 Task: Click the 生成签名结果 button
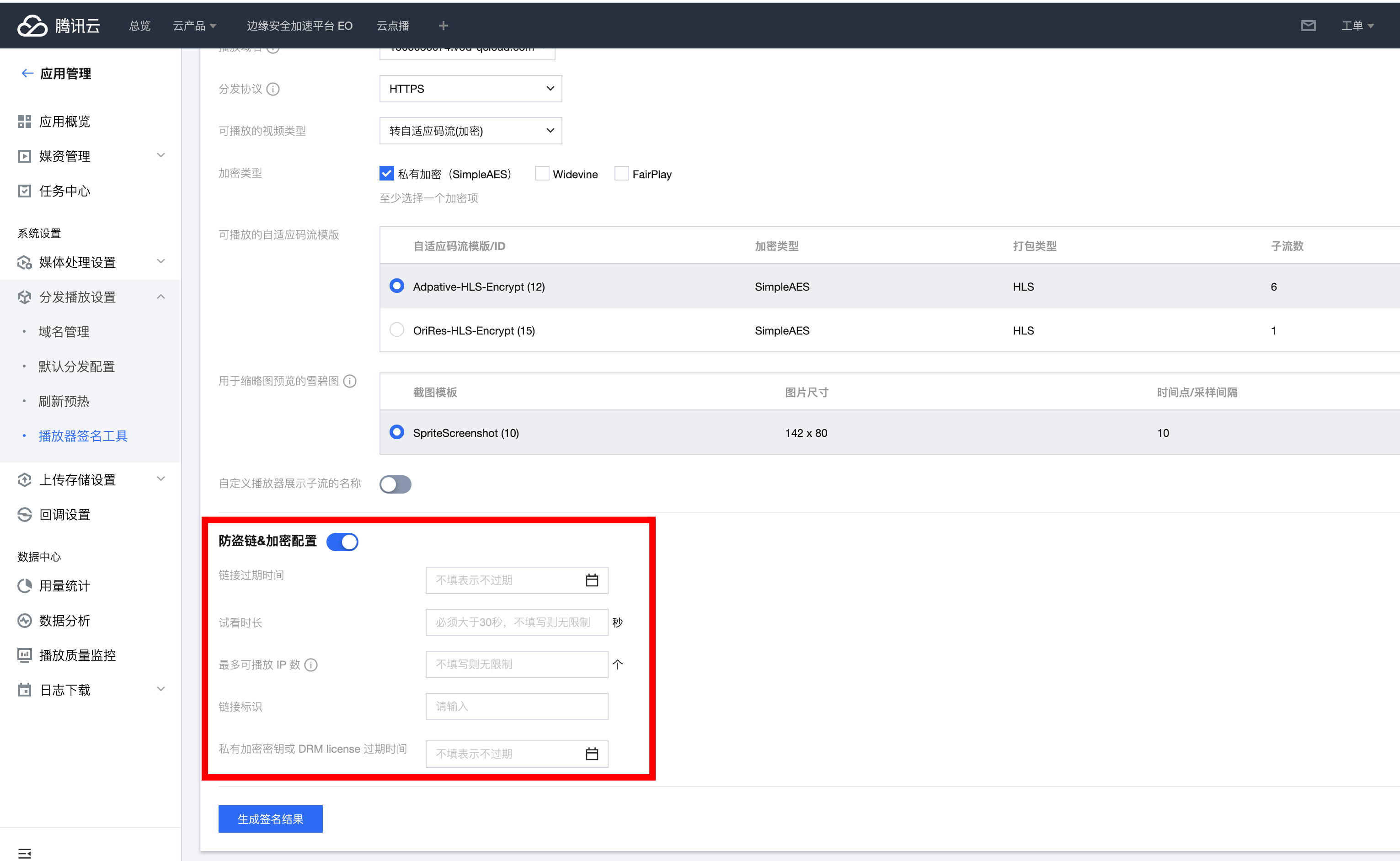click(x=270, y=818)
